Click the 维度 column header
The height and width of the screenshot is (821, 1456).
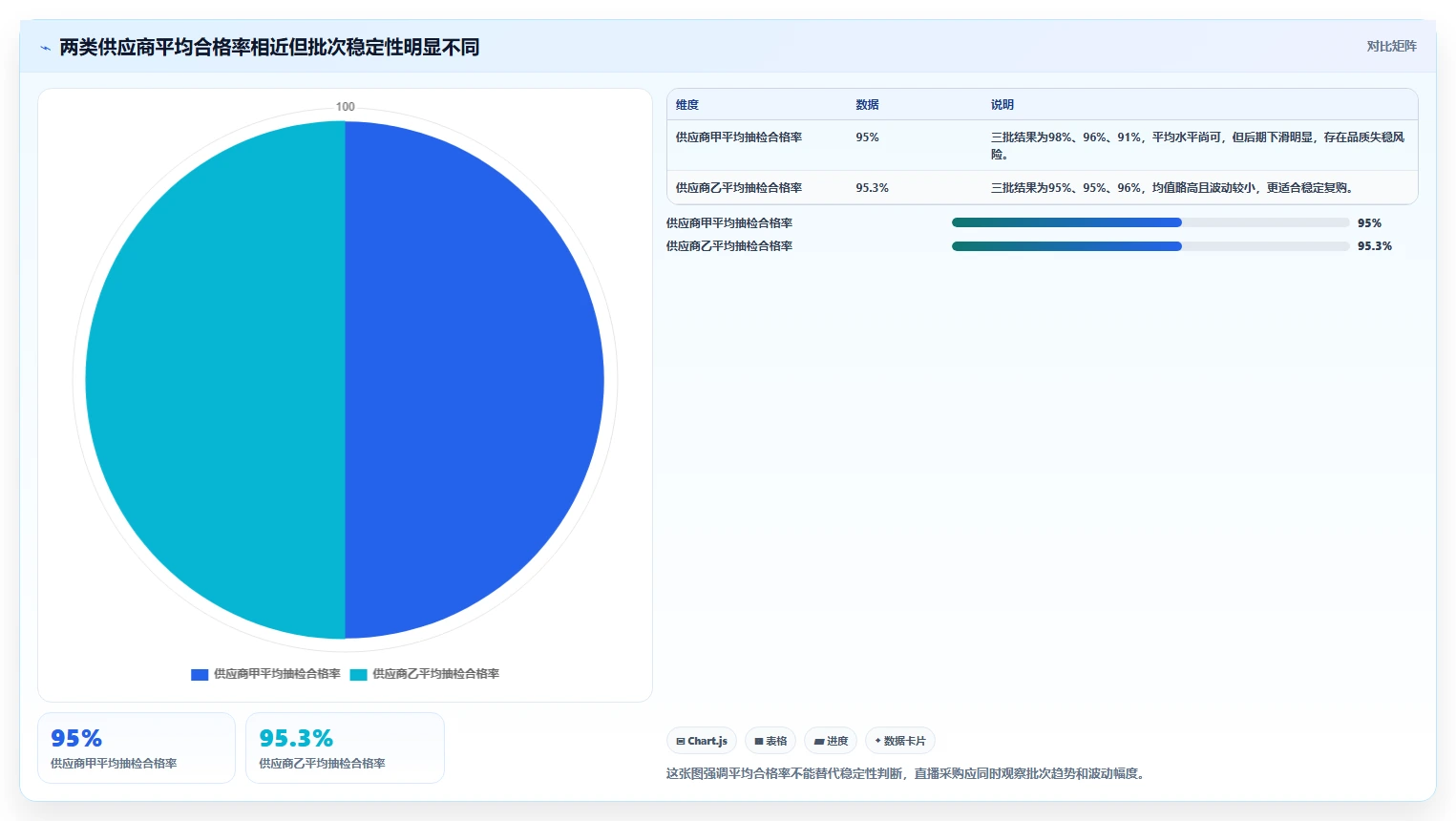[x=687, y=105]
